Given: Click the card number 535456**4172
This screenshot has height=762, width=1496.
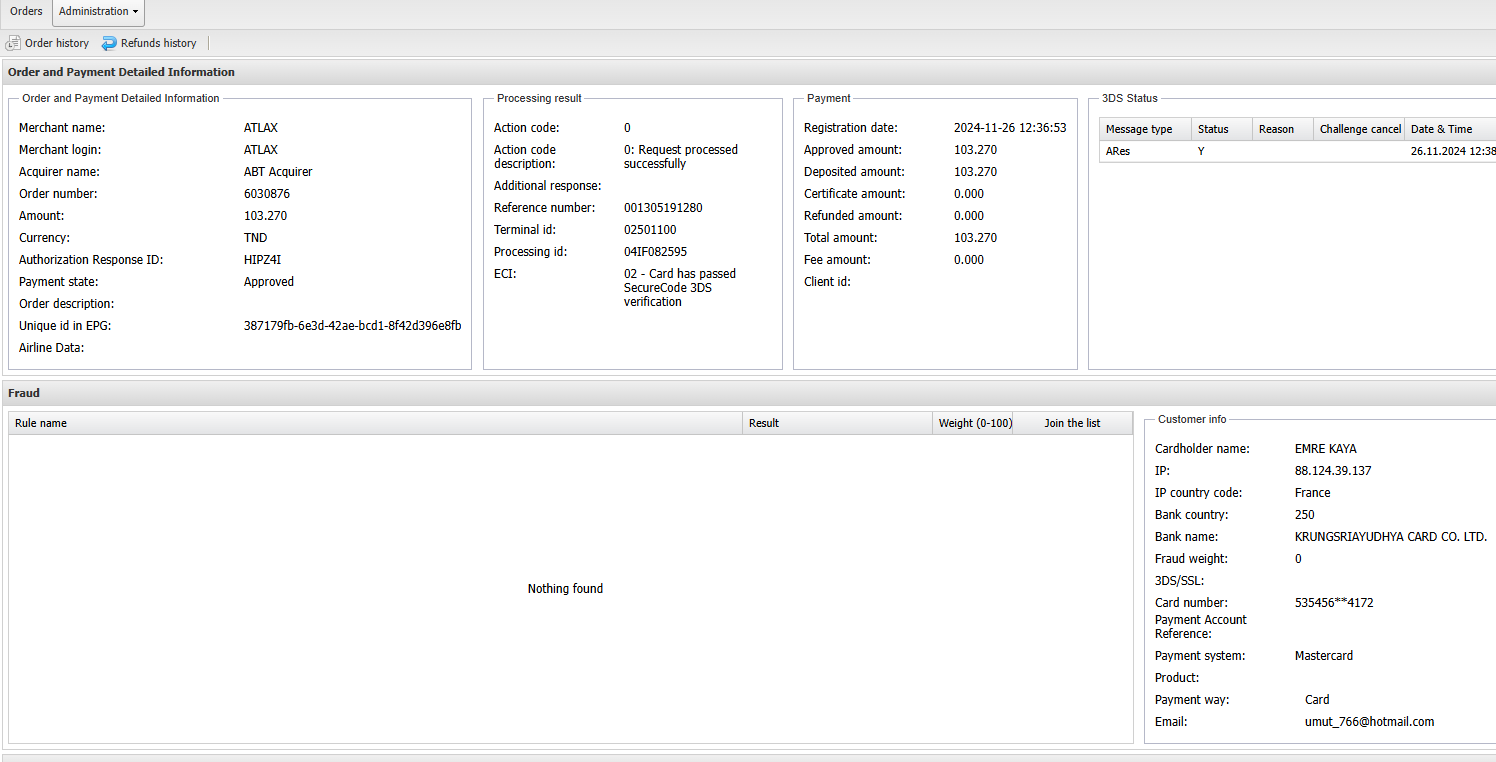Looking at the screenshot, I should coord(1334,603).
